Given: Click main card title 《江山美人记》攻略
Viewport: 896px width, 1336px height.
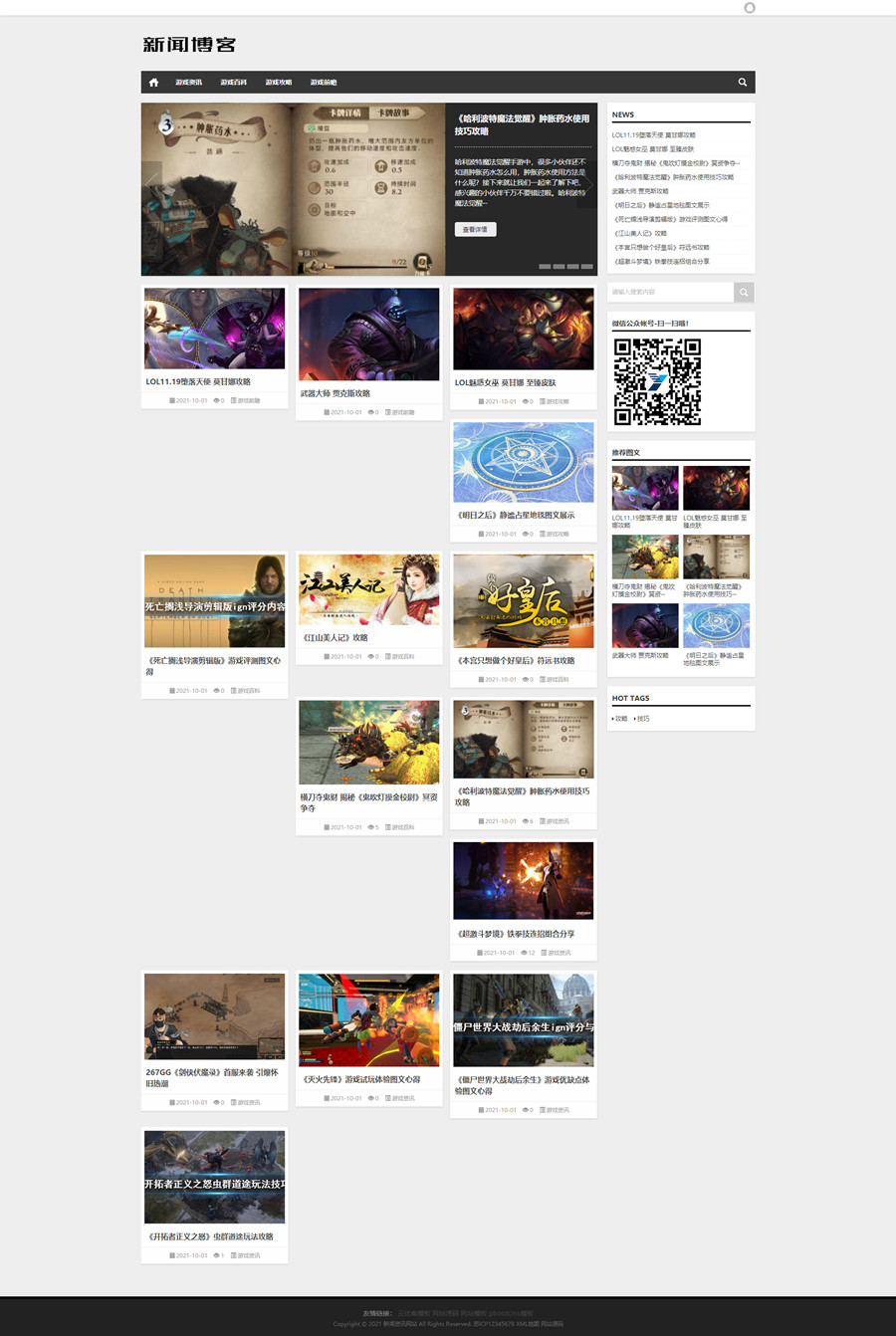Looking at the screenshot, I should (336, 638).
